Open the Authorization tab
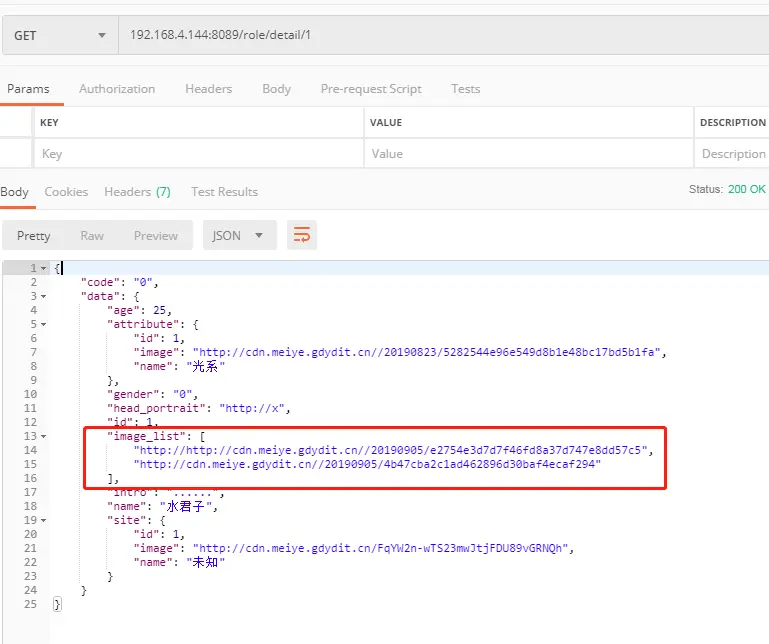The image size is (769, 644). pos(117,89)
